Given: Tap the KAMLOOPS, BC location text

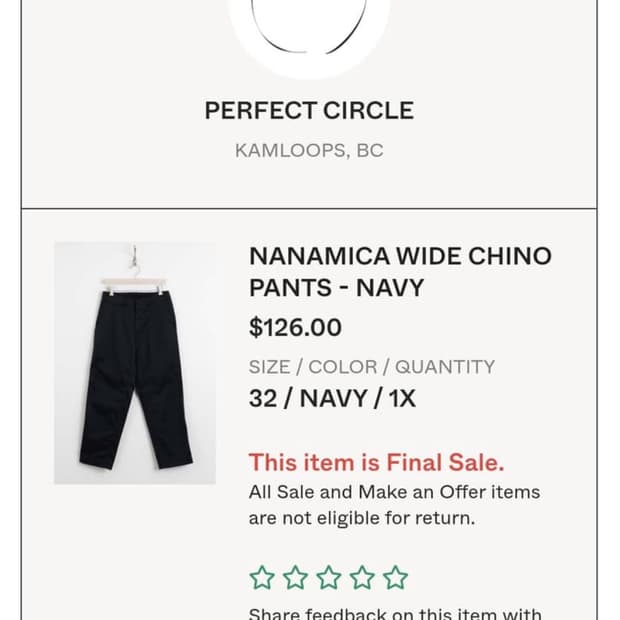Looking at the screenshot, I should click(309, 151).
